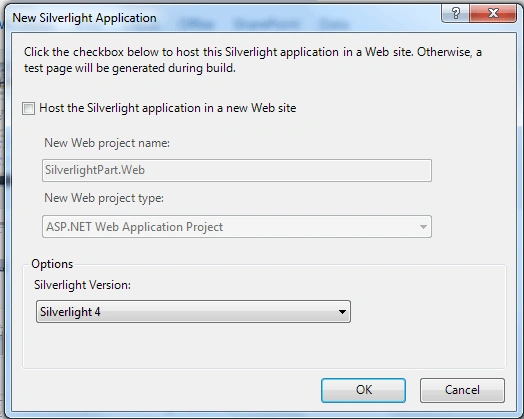Click the arrow on the Web project type dropdown
This screenshot has width=524, height=419.
[423, 227]
